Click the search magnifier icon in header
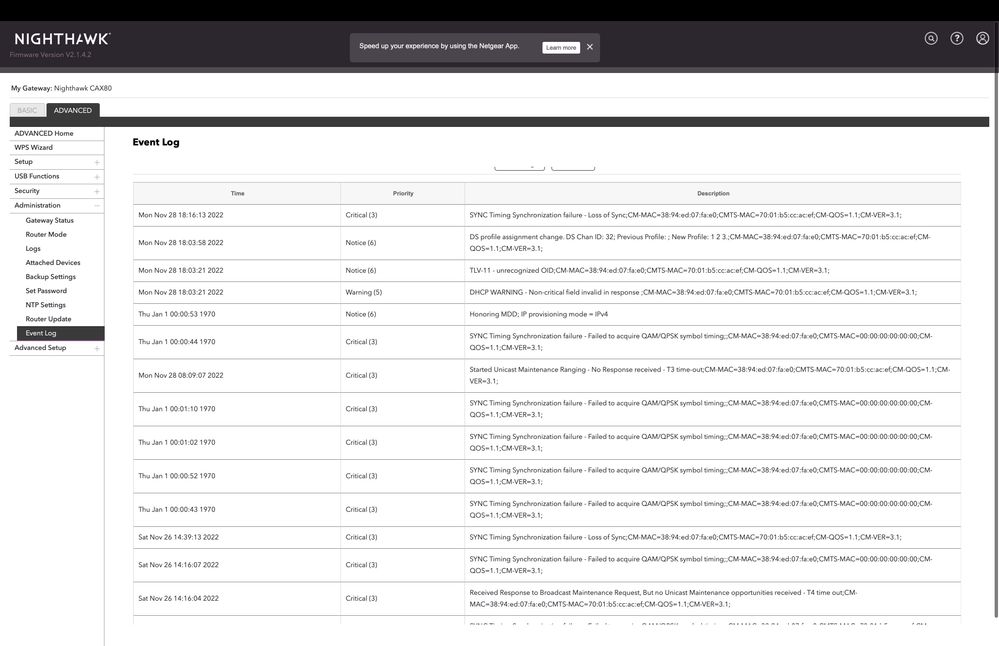The height and width of the screenshot is (646, 999). [931, 38]
